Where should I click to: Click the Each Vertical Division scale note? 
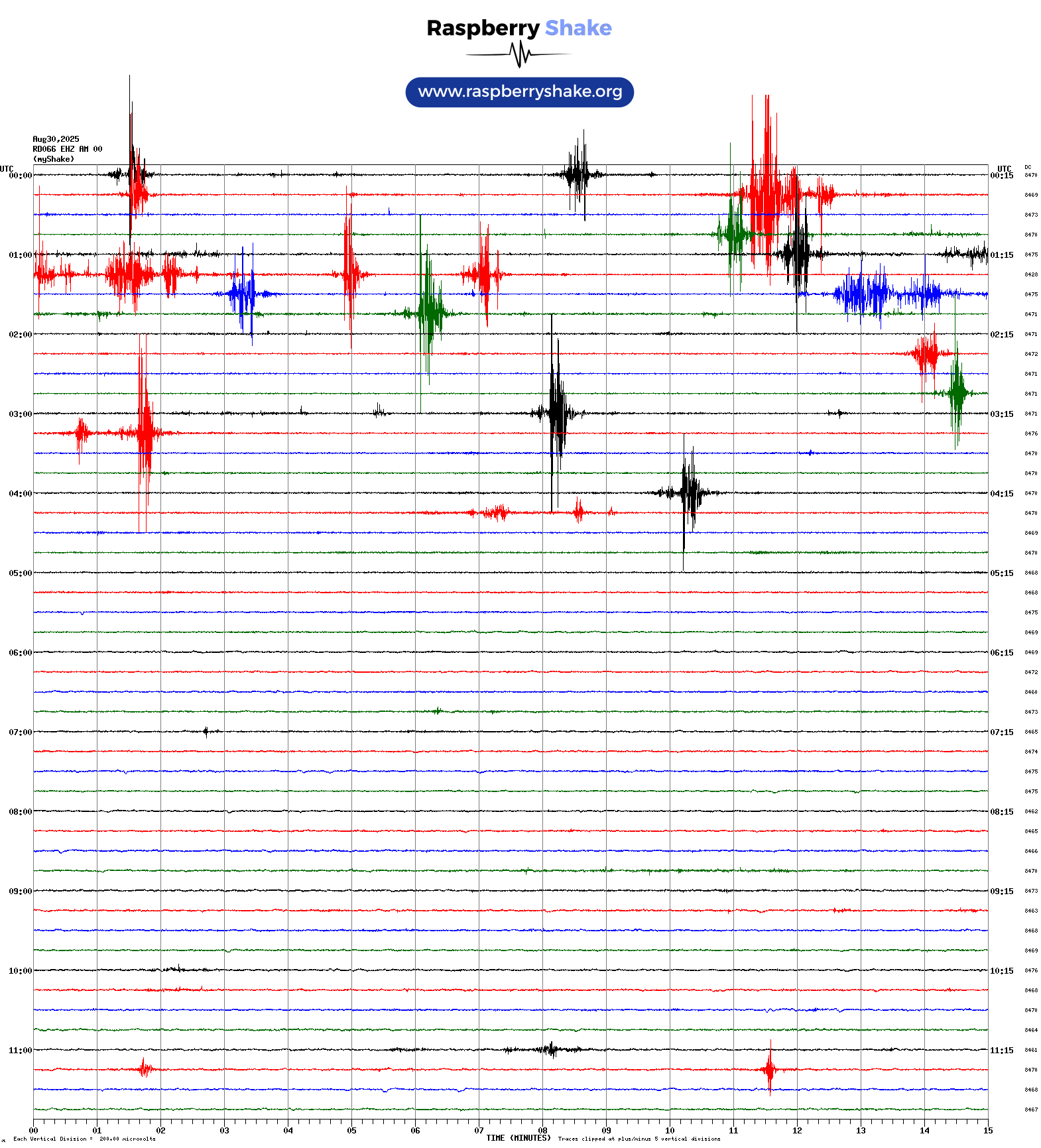point(84,1139)
